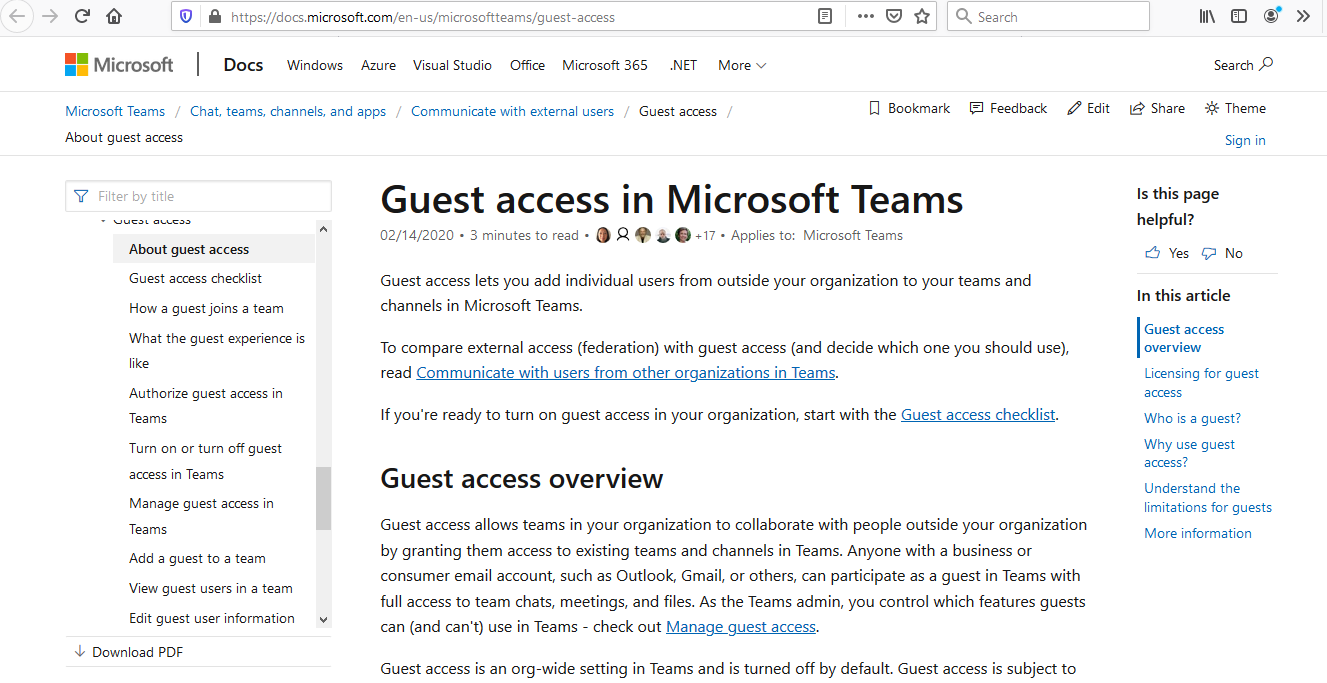Jump to Who is a guest? section

(x=1192, y=418)
